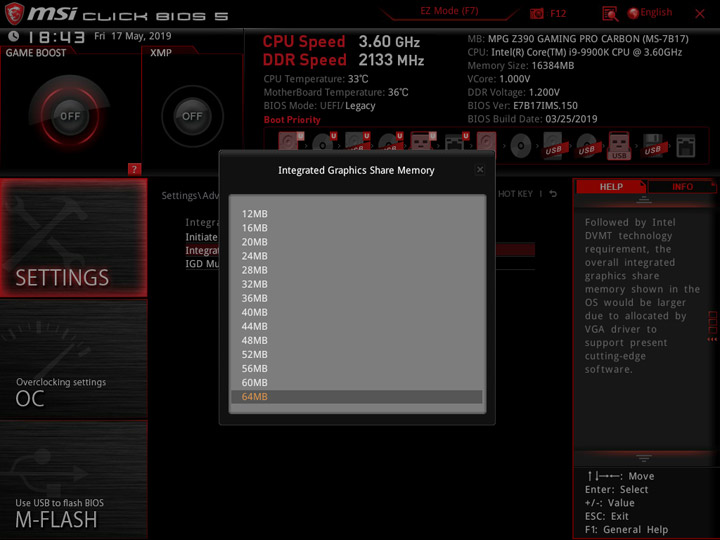Click 'Memory Size: 16384MB' text

click(521, 66)
